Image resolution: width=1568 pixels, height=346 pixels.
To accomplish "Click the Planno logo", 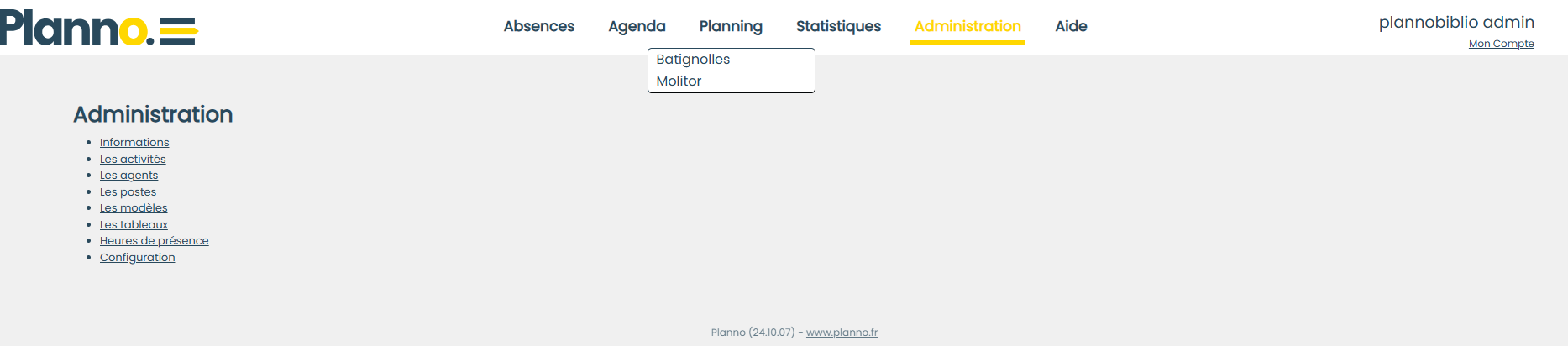I will 99,28.
